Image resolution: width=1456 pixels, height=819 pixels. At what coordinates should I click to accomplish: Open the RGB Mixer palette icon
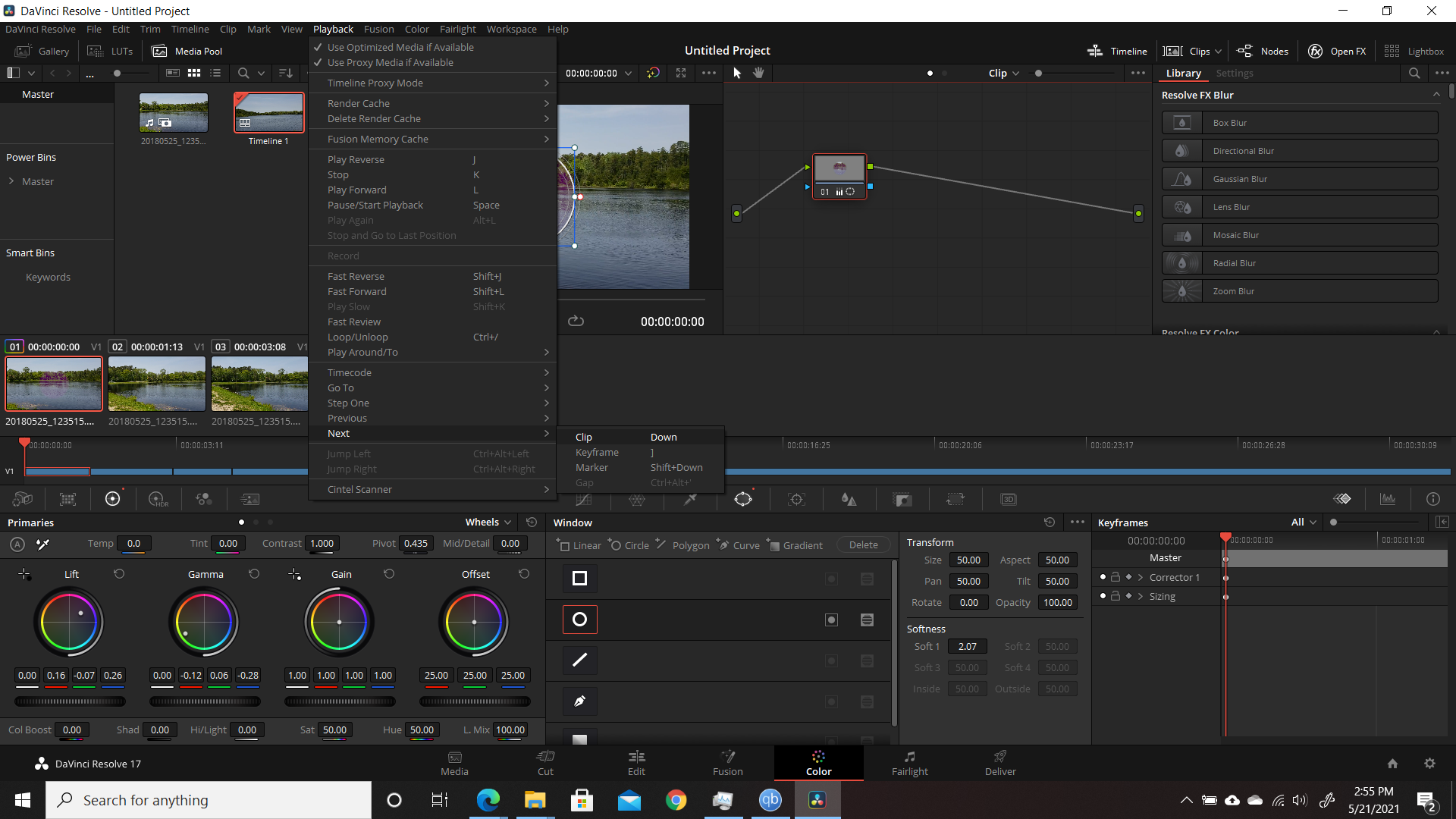tap(204, 499)
